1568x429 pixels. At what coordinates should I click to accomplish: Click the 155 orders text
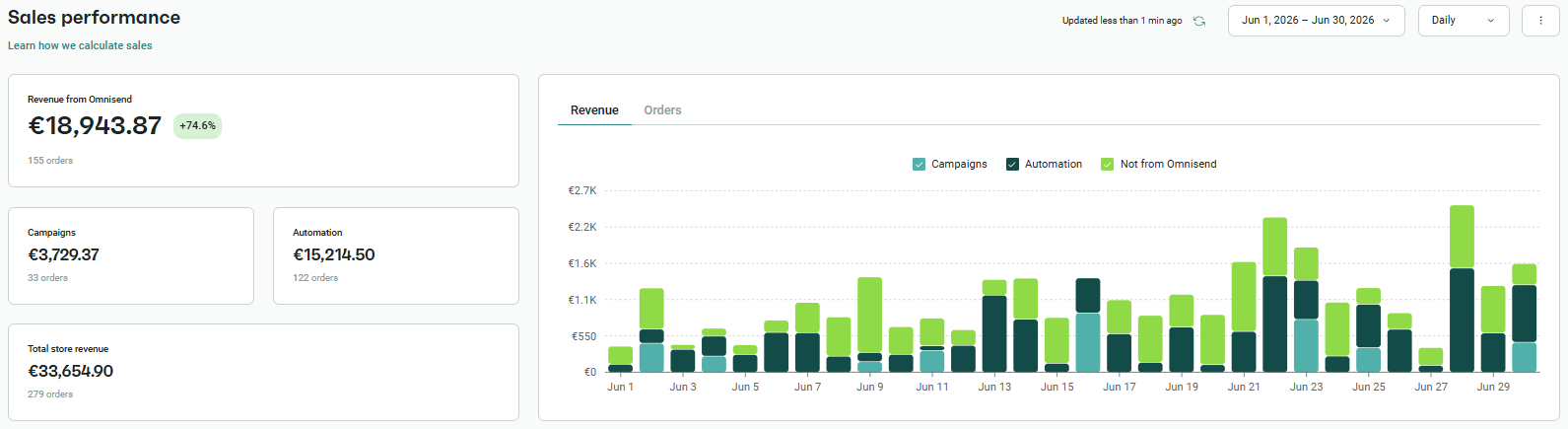click(x=50, y=161)
